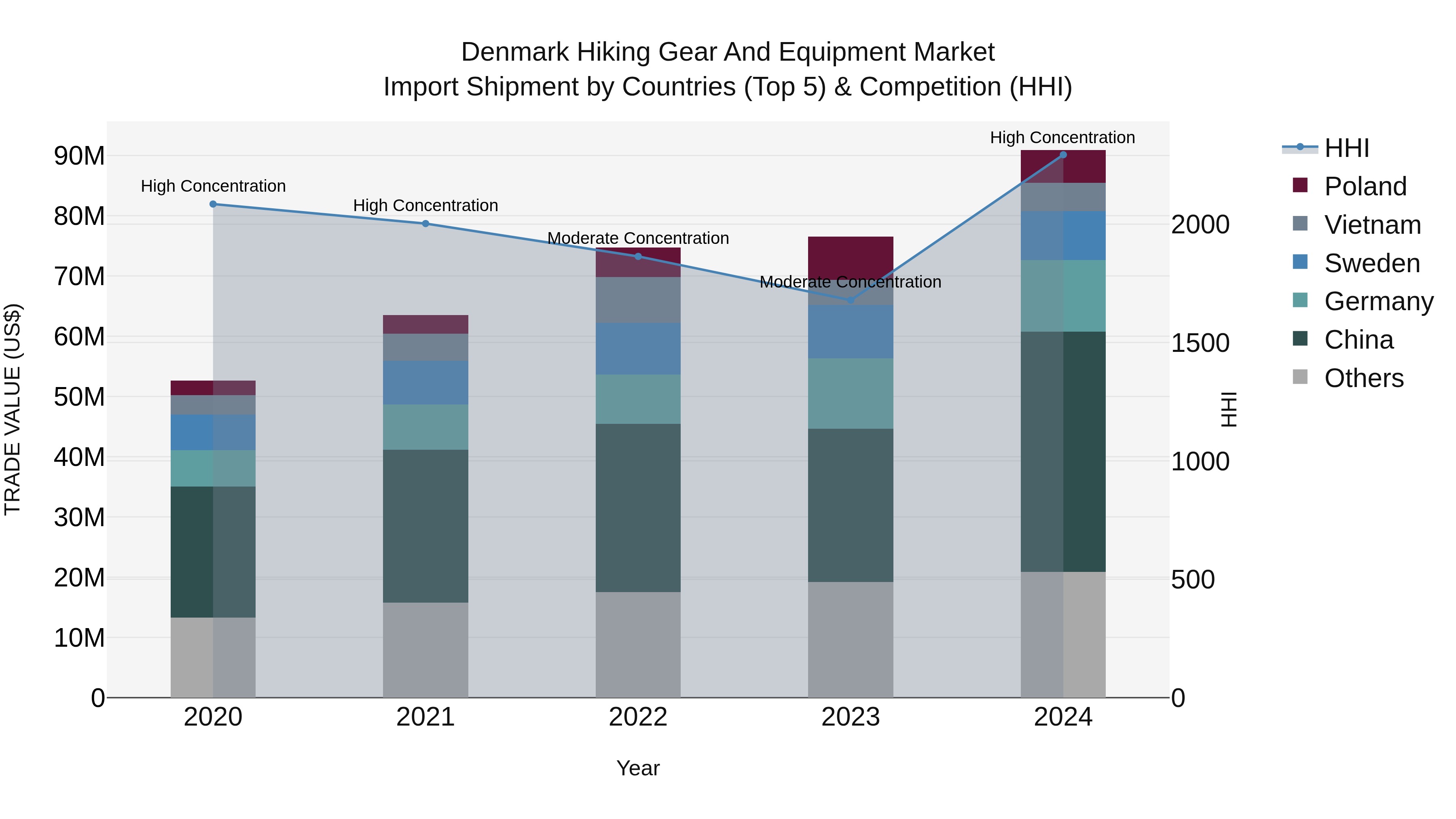Click the 'Year' axis title
1456x819 pixels.
(x=638, y=768)
